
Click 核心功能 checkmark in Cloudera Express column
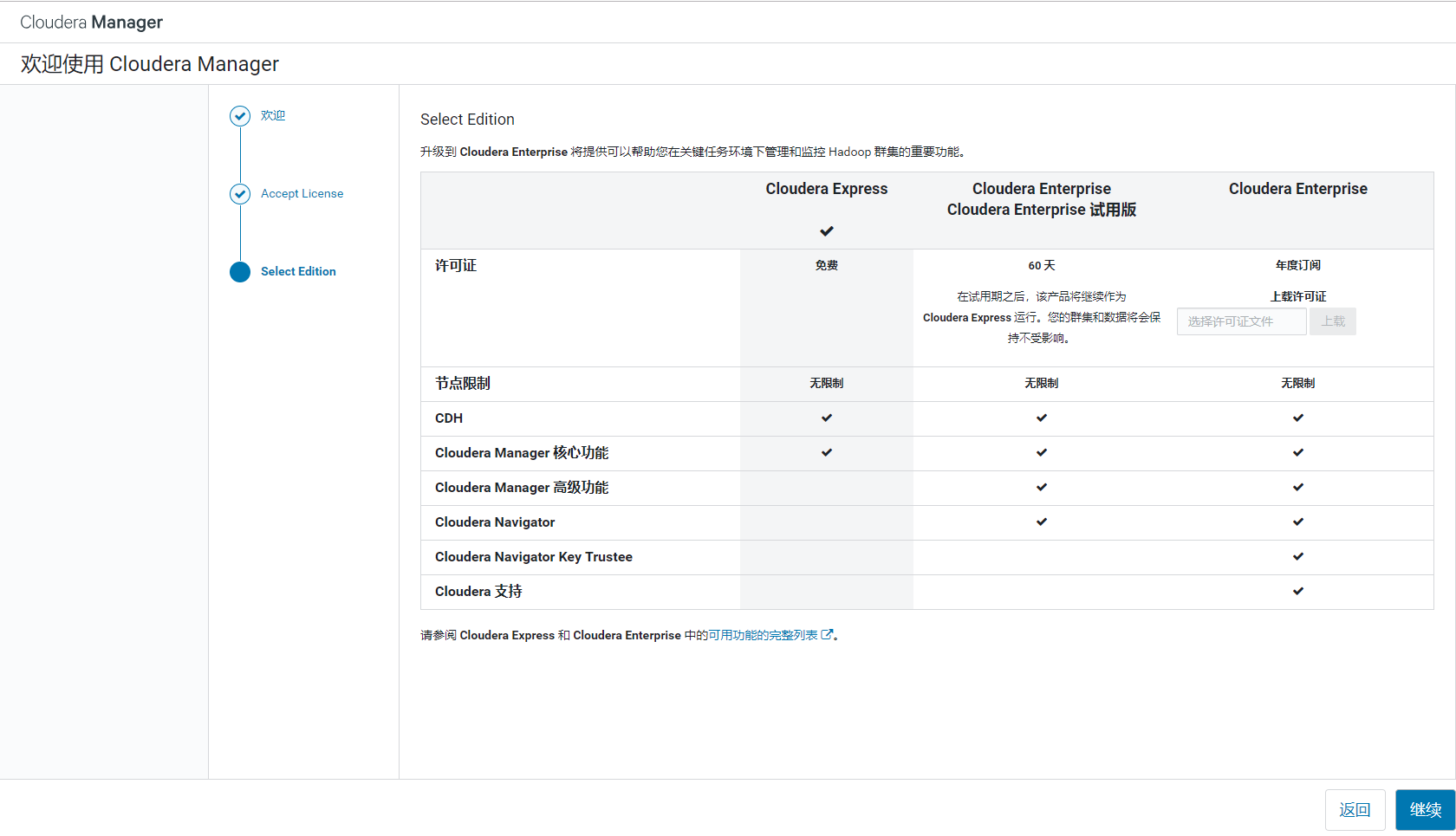click(x=827, y=452)
